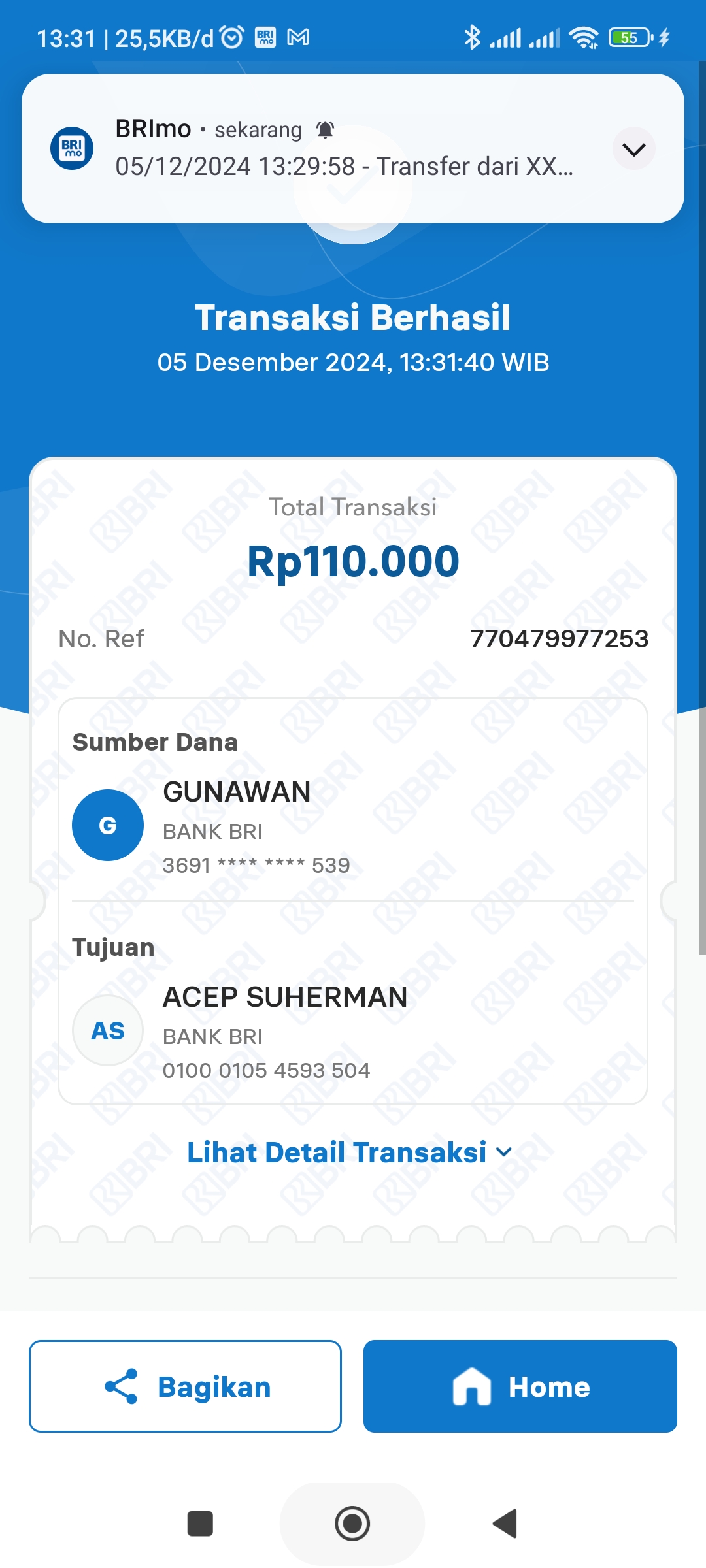706x1568 pixels.
Task: Expand the BRImo notification chevron
Action: (x=634, y=149)
